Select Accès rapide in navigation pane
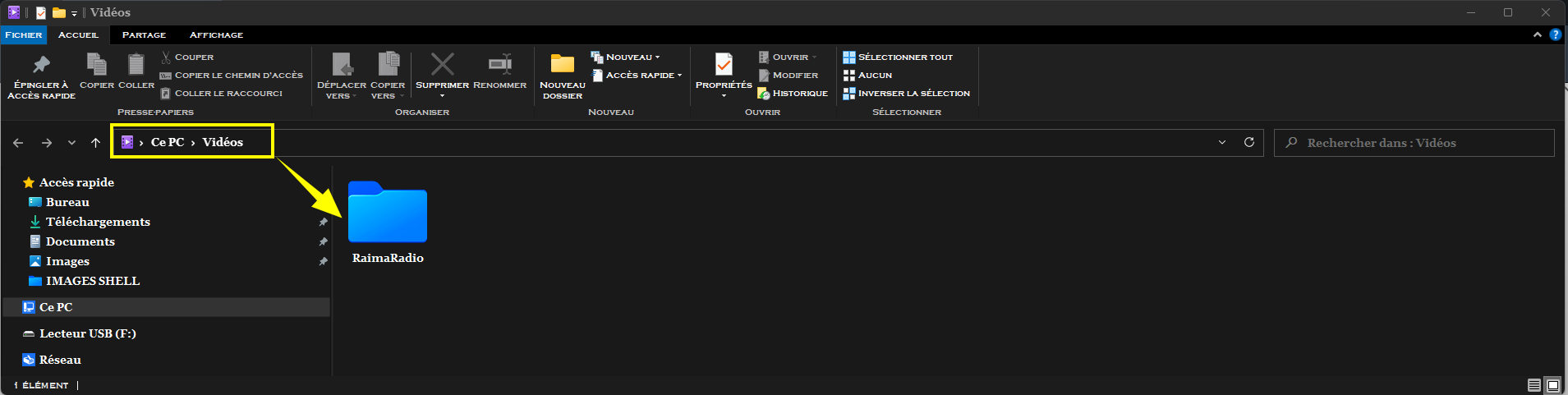The height and width of the screenshot is (395, 1568). (76, 182)
